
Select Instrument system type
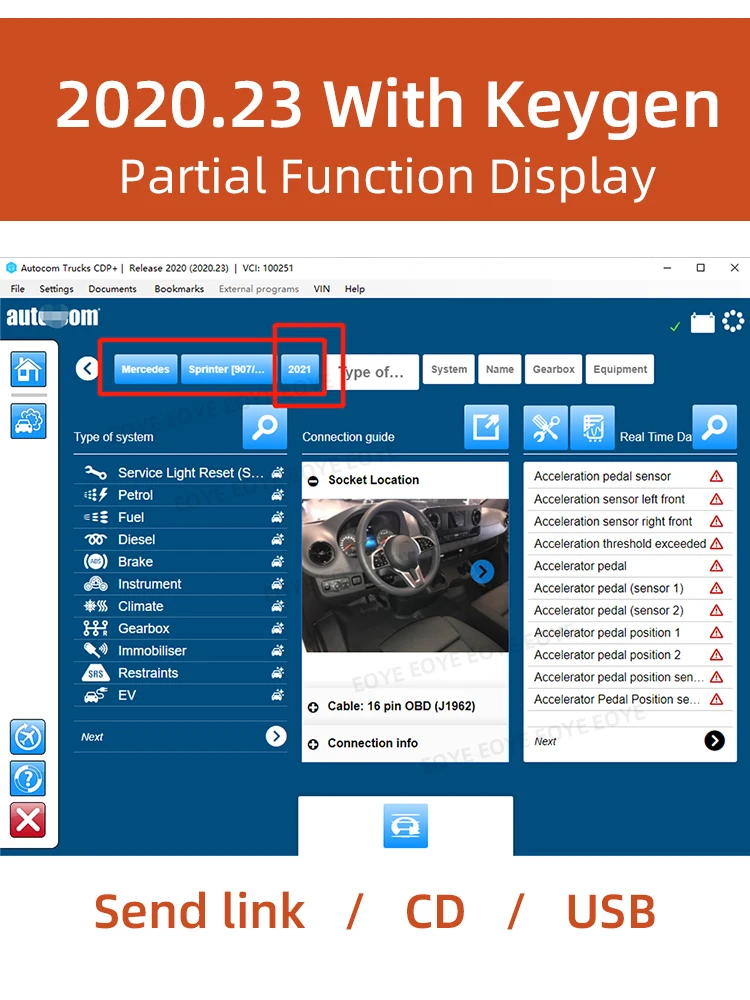click(x=180, y=584)
